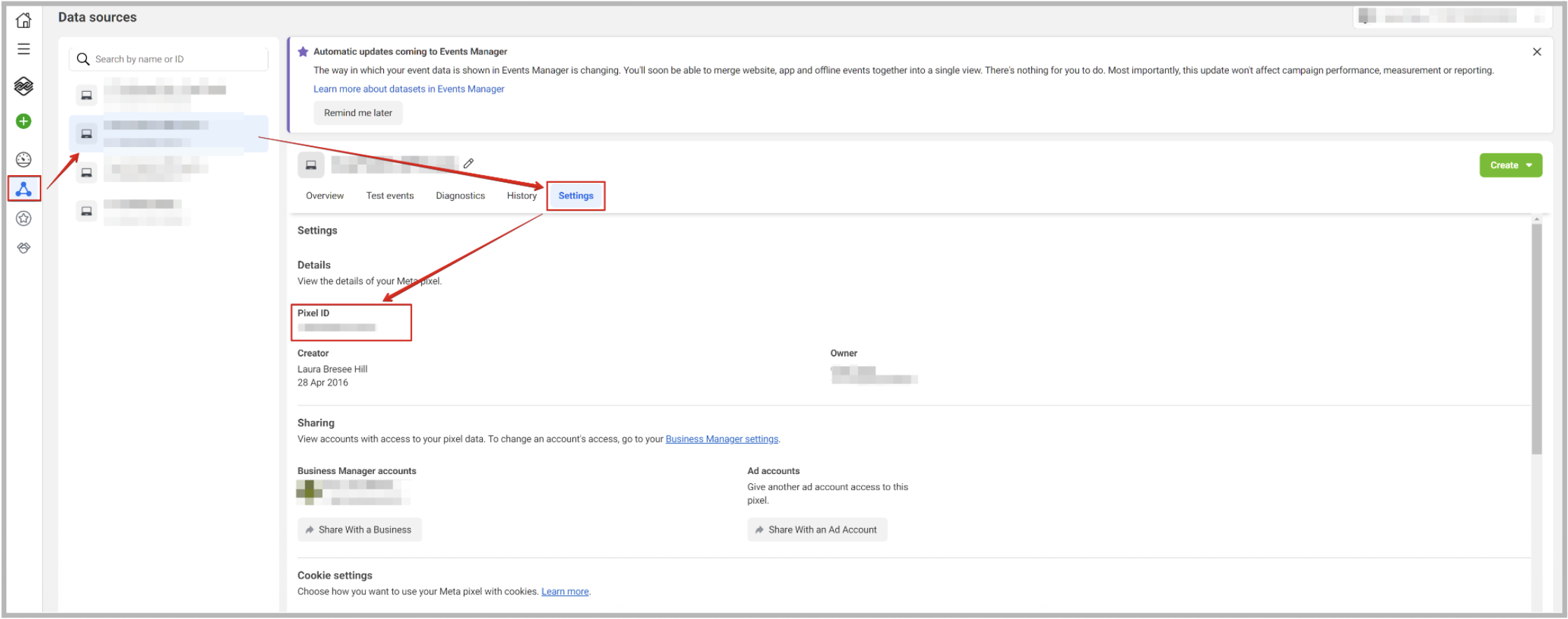Click the Data sources page heading

pyautogui.click(x=97, y=18)
